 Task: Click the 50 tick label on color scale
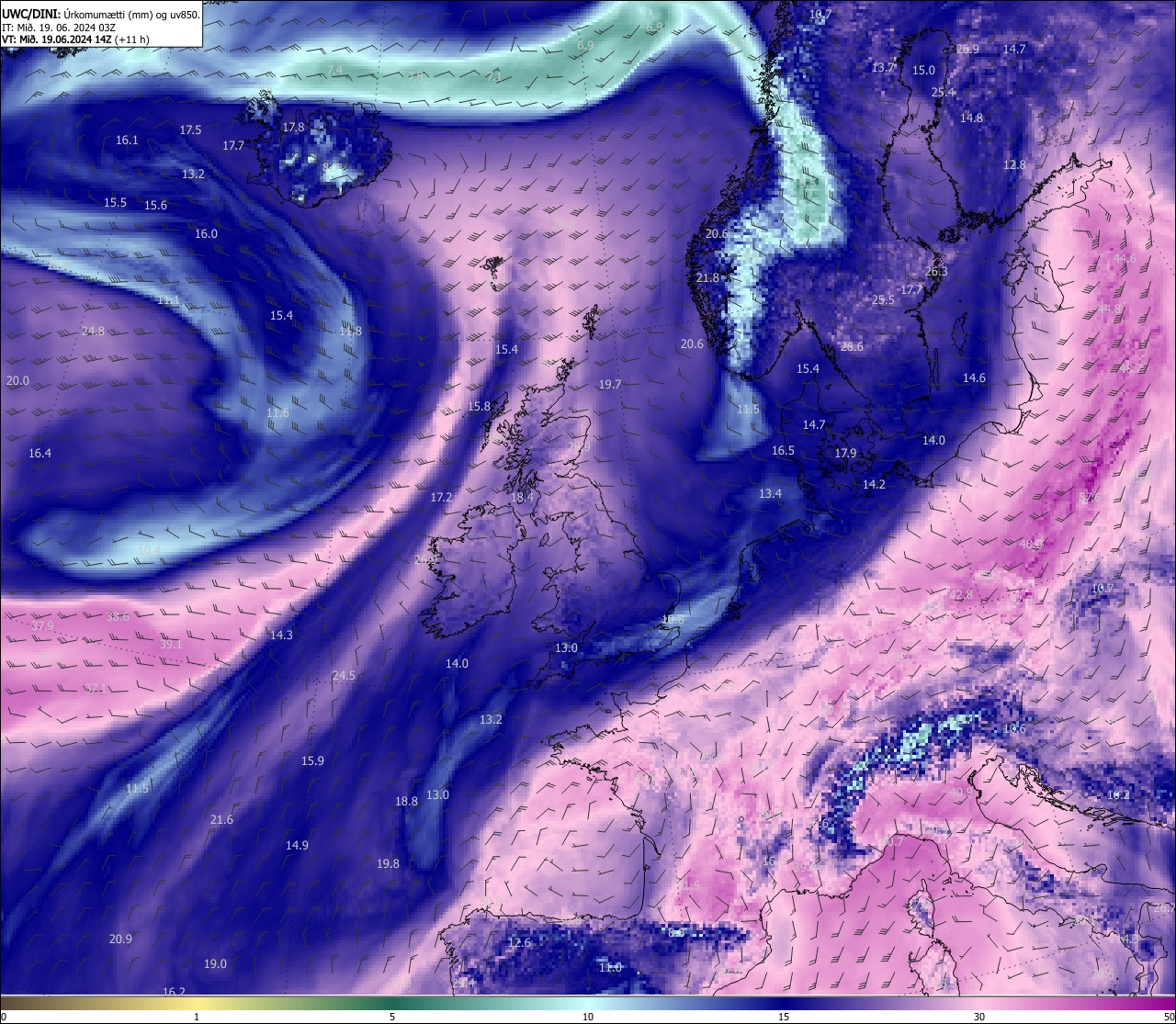coord(1169,1017)
